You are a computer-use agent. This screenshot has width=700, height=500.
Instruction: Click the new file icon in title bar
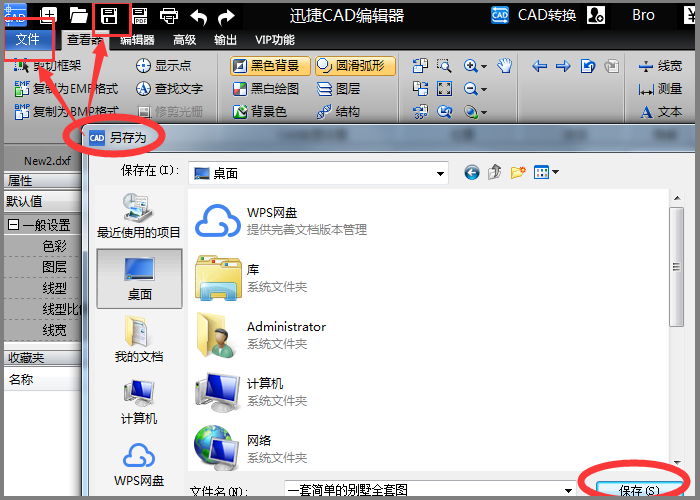coord(49,16)
